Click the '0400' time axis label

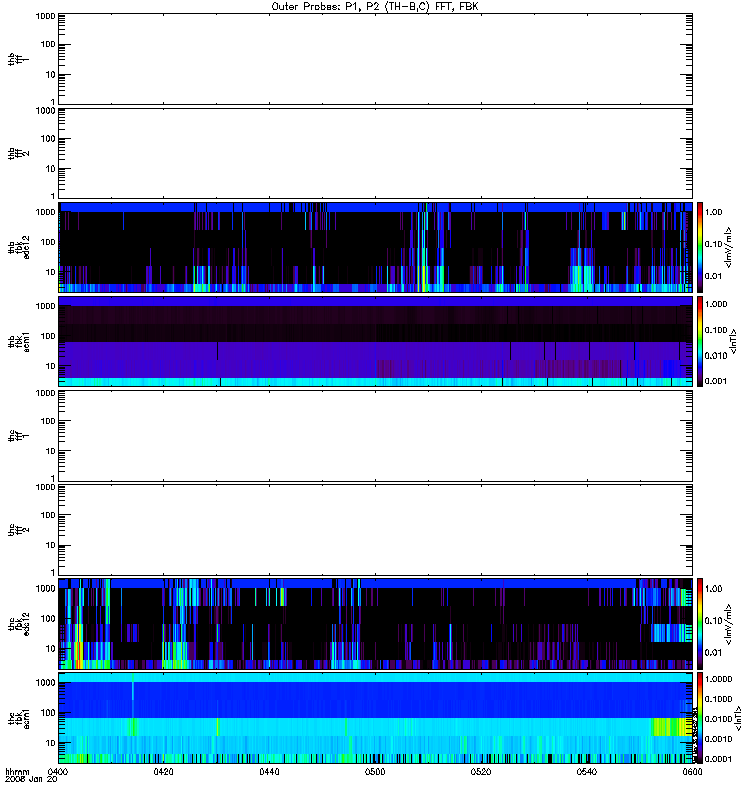(57, 771)
